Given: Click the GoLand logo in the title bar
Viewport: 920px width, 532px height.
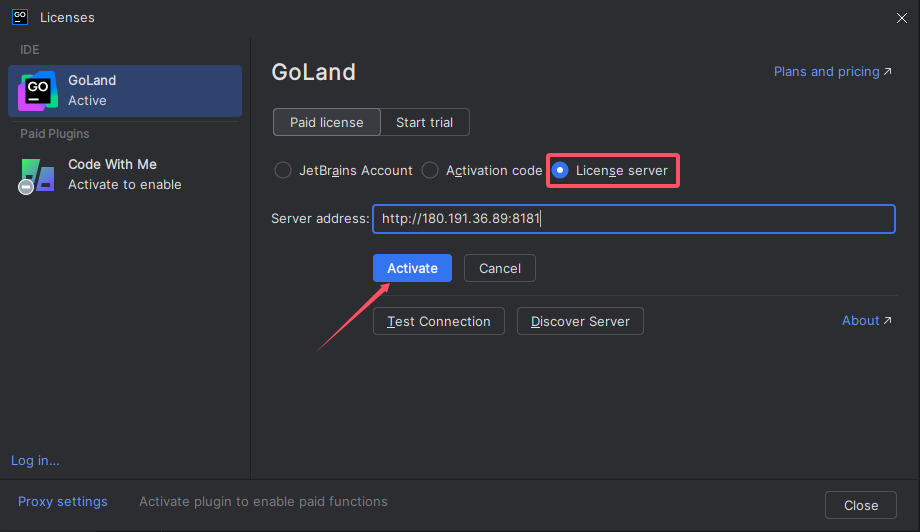Looking at the screenshot, I should (x=19, y=17).
